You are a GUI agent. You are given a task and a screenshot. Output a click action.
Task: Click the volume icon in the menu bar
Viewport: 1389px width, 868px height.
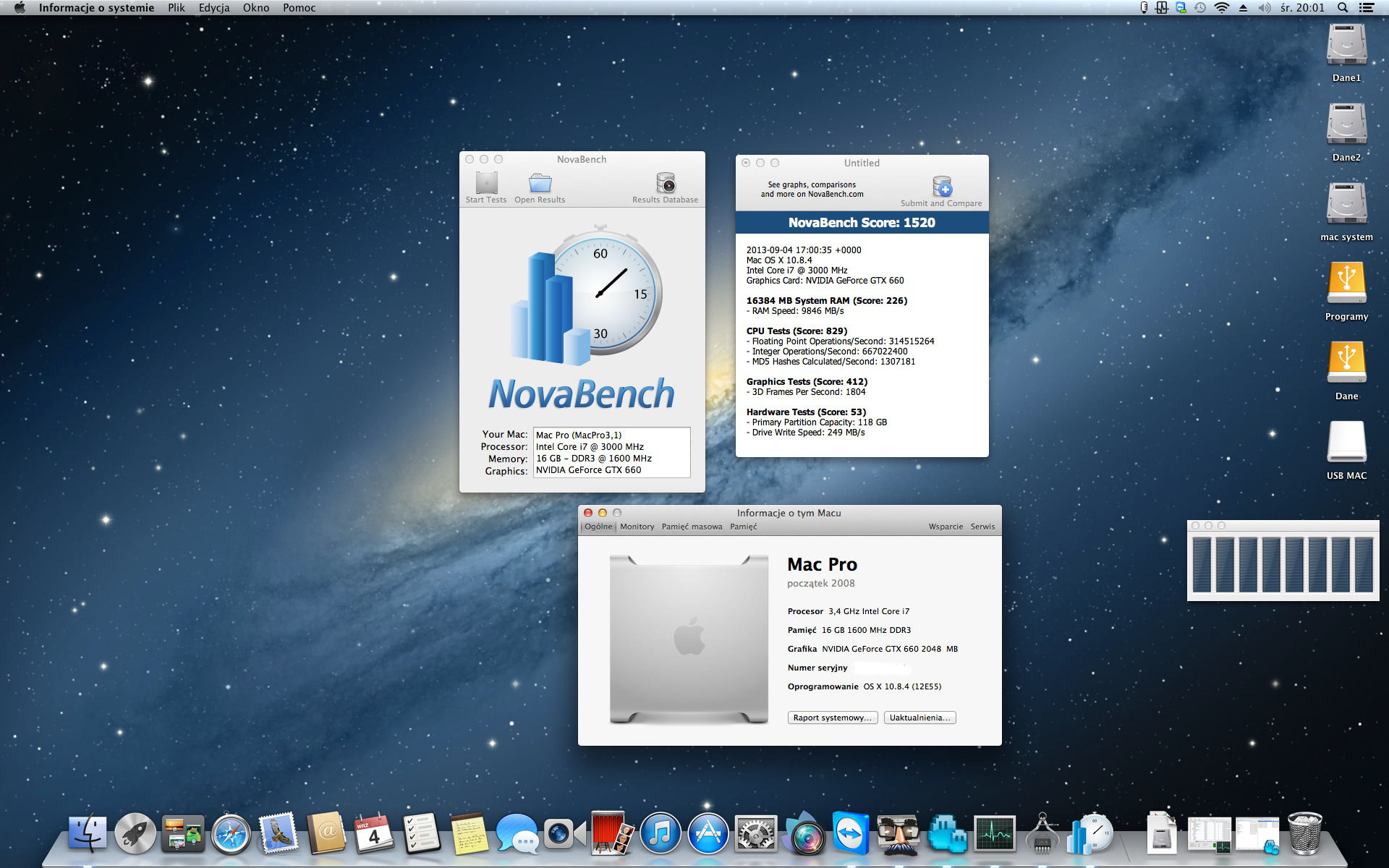coord(1265,8)
